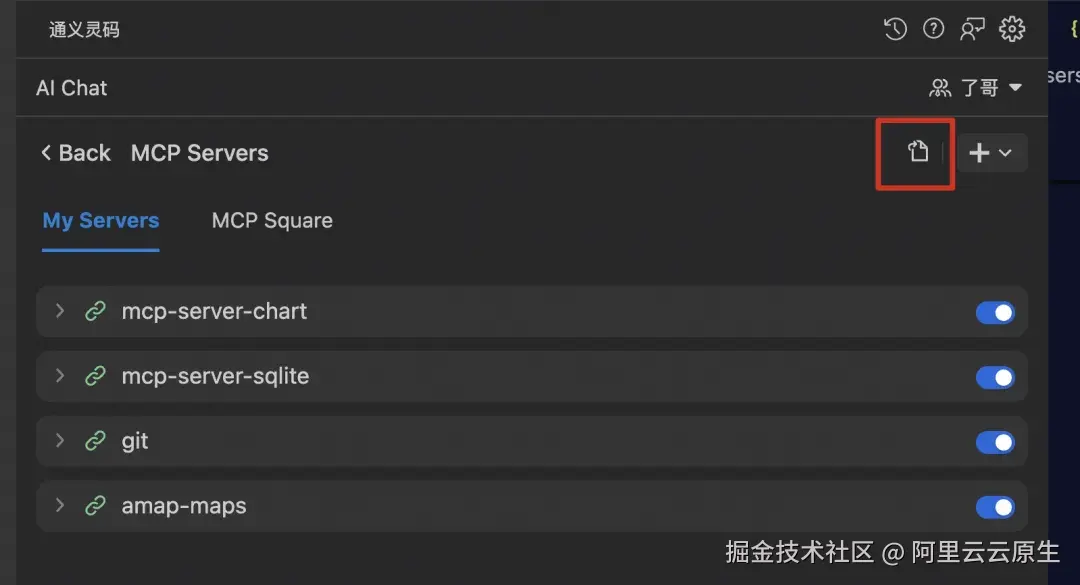Open add-server dropdown arrow next to plus
This screenshot has height=585, width=1080.
coord(1005,153)
